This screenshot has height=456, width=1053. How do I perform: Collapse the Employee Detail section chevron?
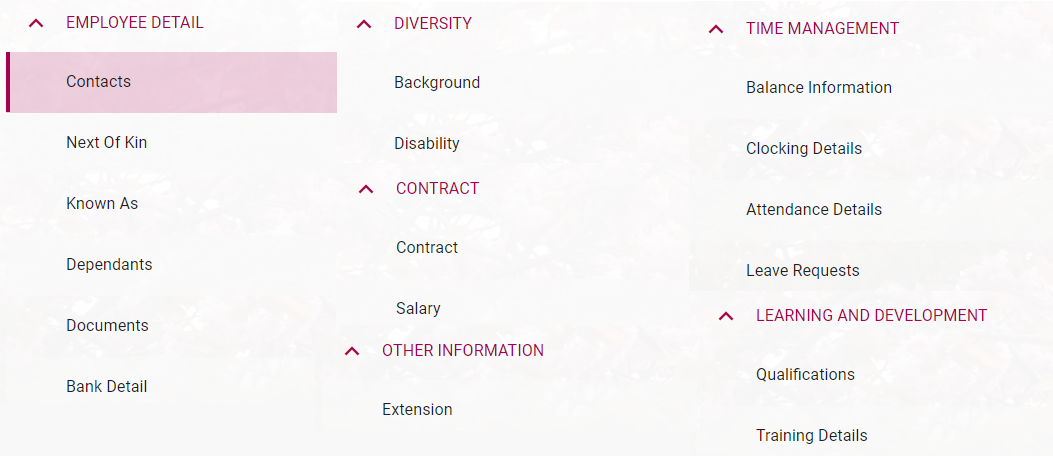(37, 23)
